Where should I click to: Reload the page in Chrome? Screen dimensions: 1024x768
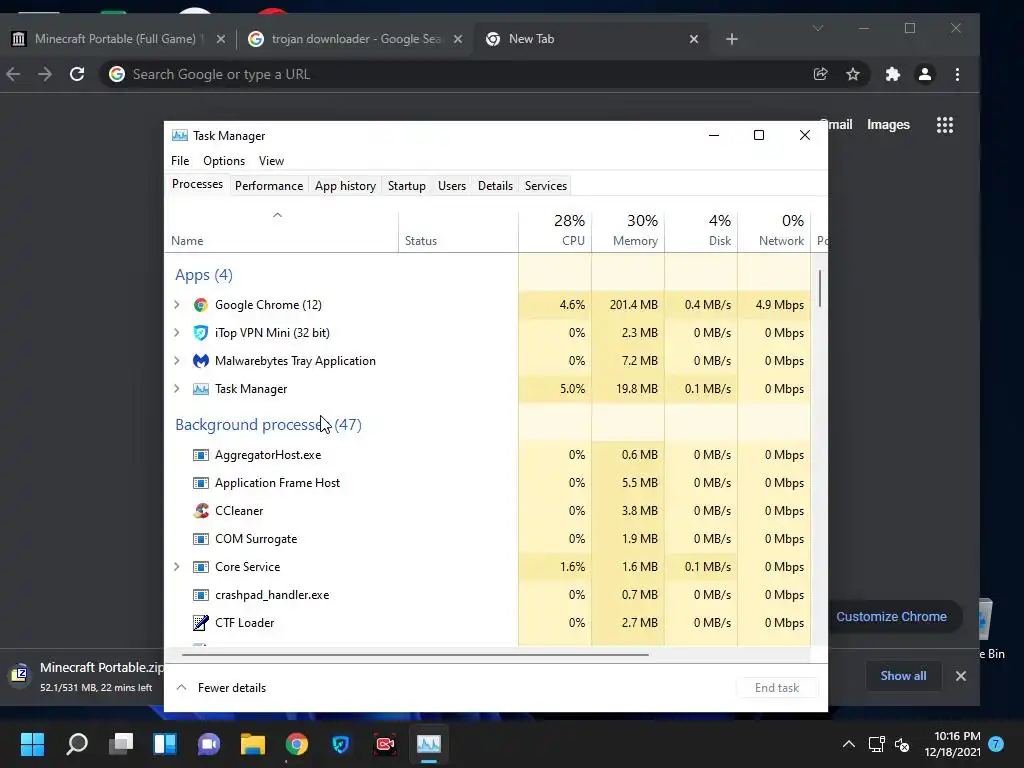77,74
